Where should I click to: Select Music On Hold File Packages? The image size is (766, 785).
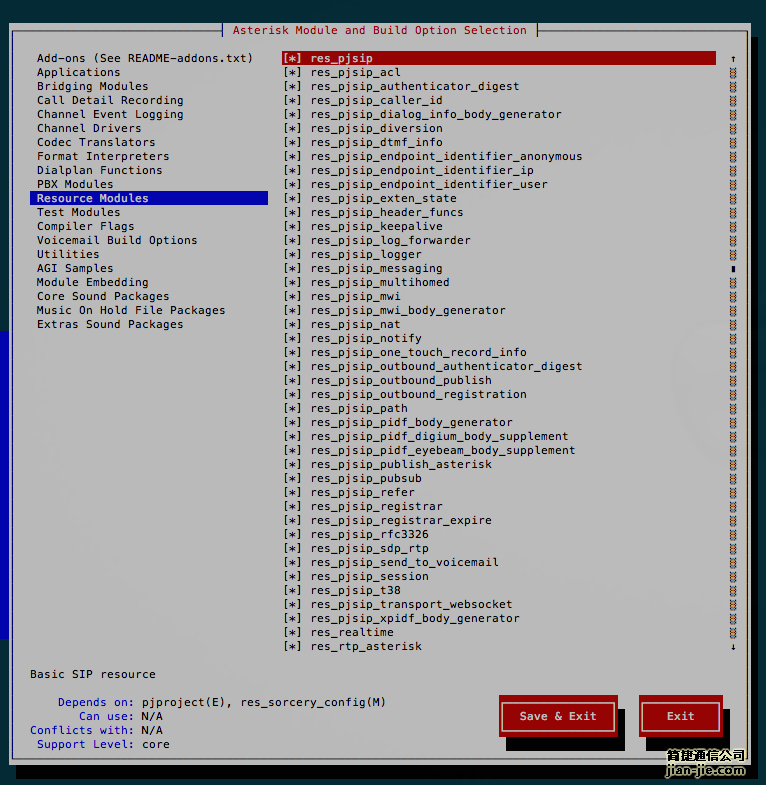coord(131,310)
